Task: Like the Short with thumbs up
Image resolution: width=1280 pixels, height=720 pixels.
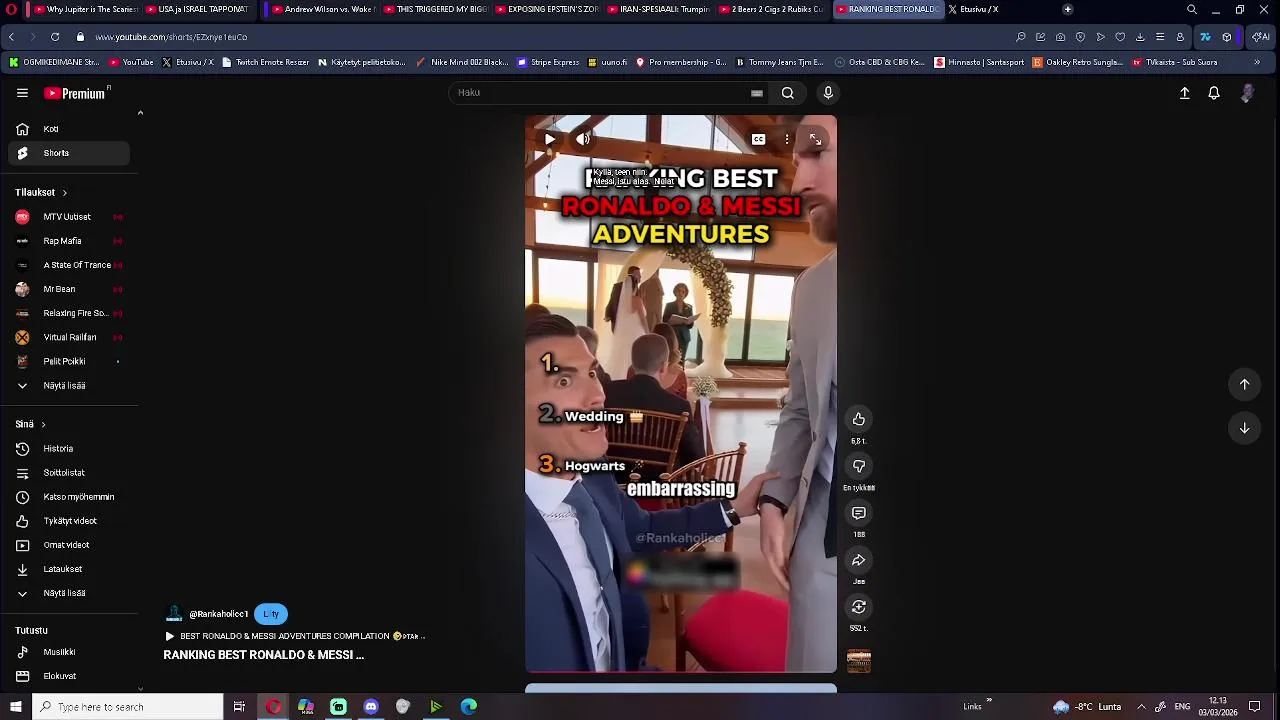Action: click(859, 419)
